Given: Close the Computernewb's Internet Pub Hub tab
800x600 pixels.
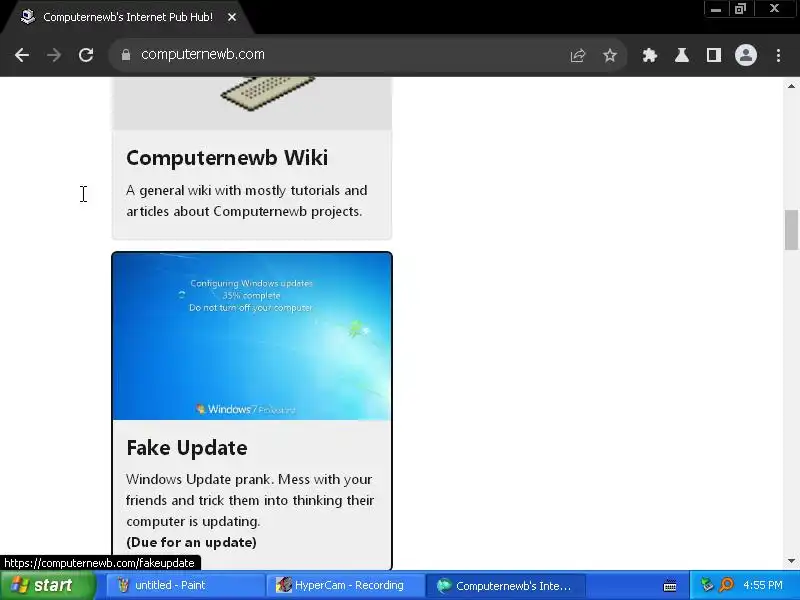Looking at the screenshot, I should tap(232, 17).
